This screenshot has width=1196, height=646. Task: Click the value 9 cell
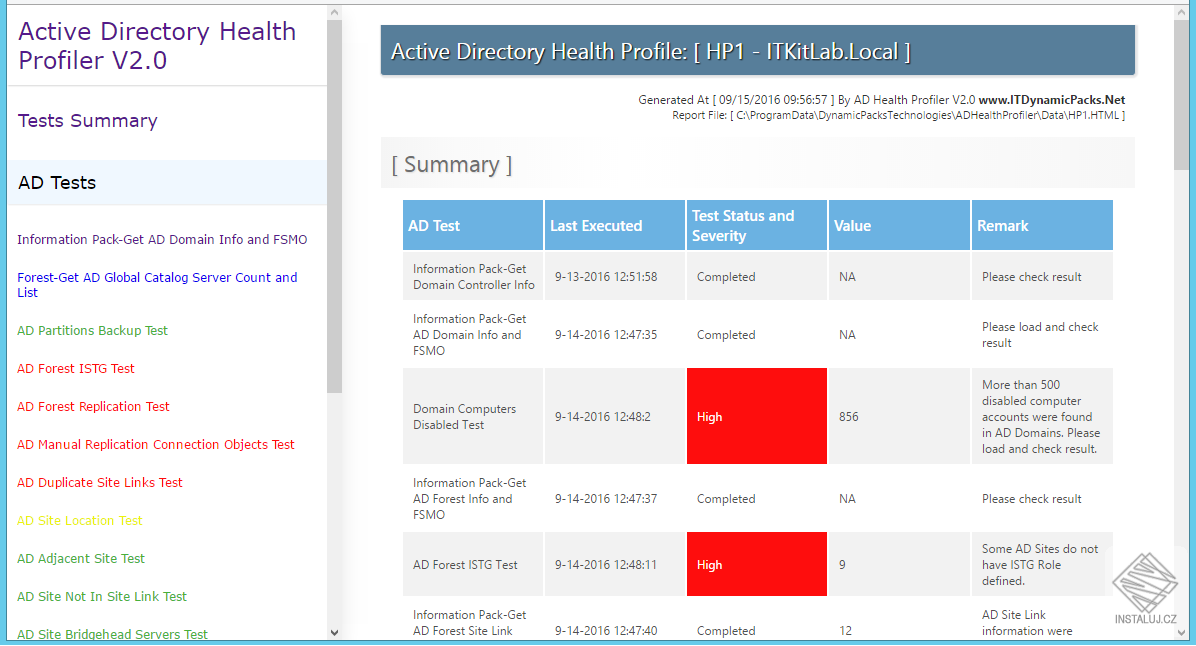(899, 564)
